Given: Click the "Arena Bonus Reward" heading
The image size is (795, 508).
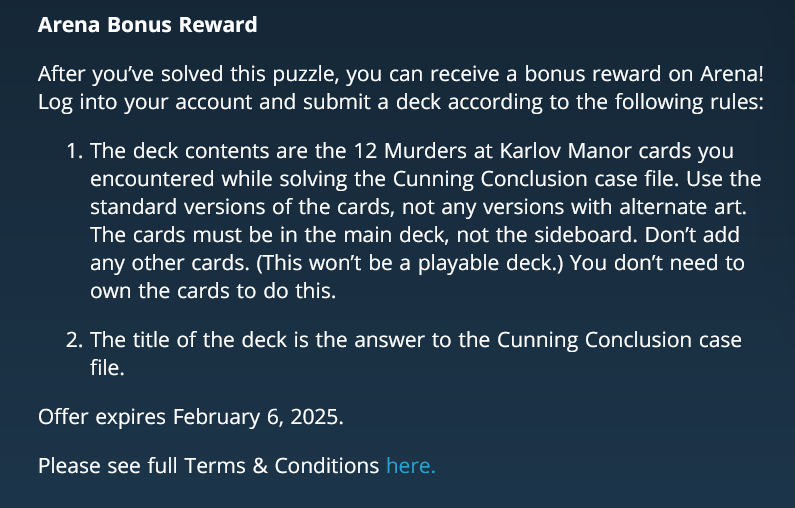Looking at the screenshot, I should [148, 24].
